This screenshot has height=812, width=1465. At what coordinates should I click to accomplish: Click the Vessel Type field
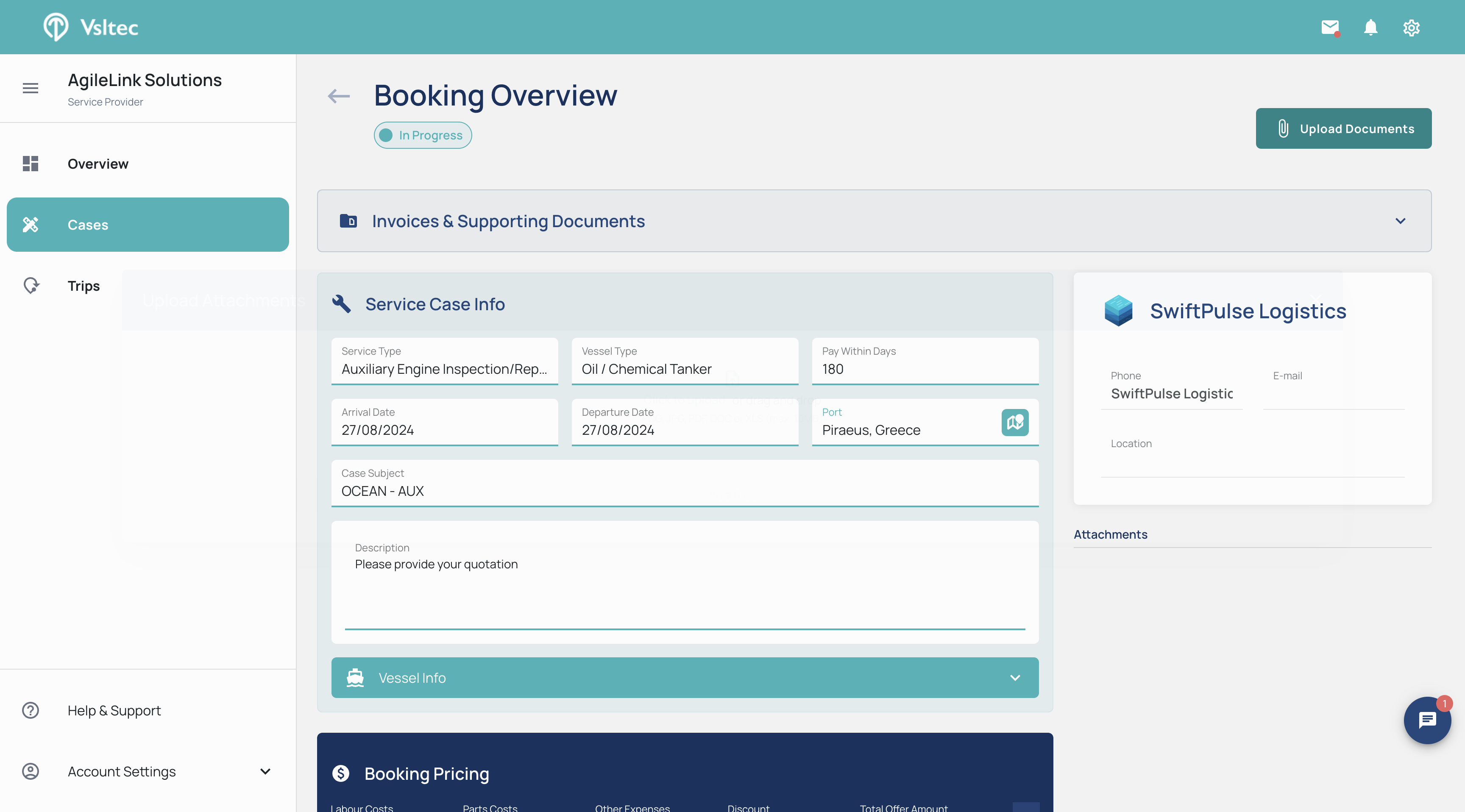coord(685,362)
